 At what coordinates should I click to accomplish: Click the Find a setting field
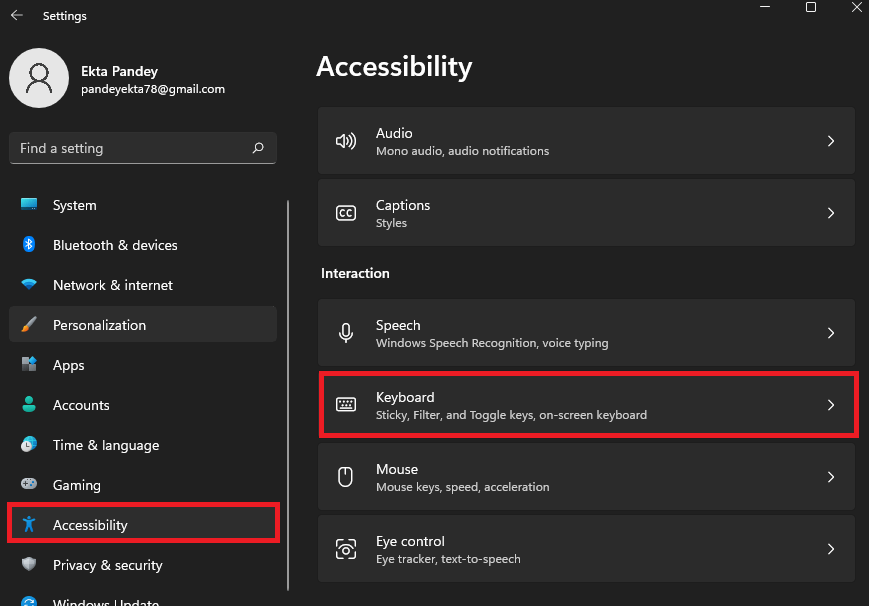pos(130,148)
